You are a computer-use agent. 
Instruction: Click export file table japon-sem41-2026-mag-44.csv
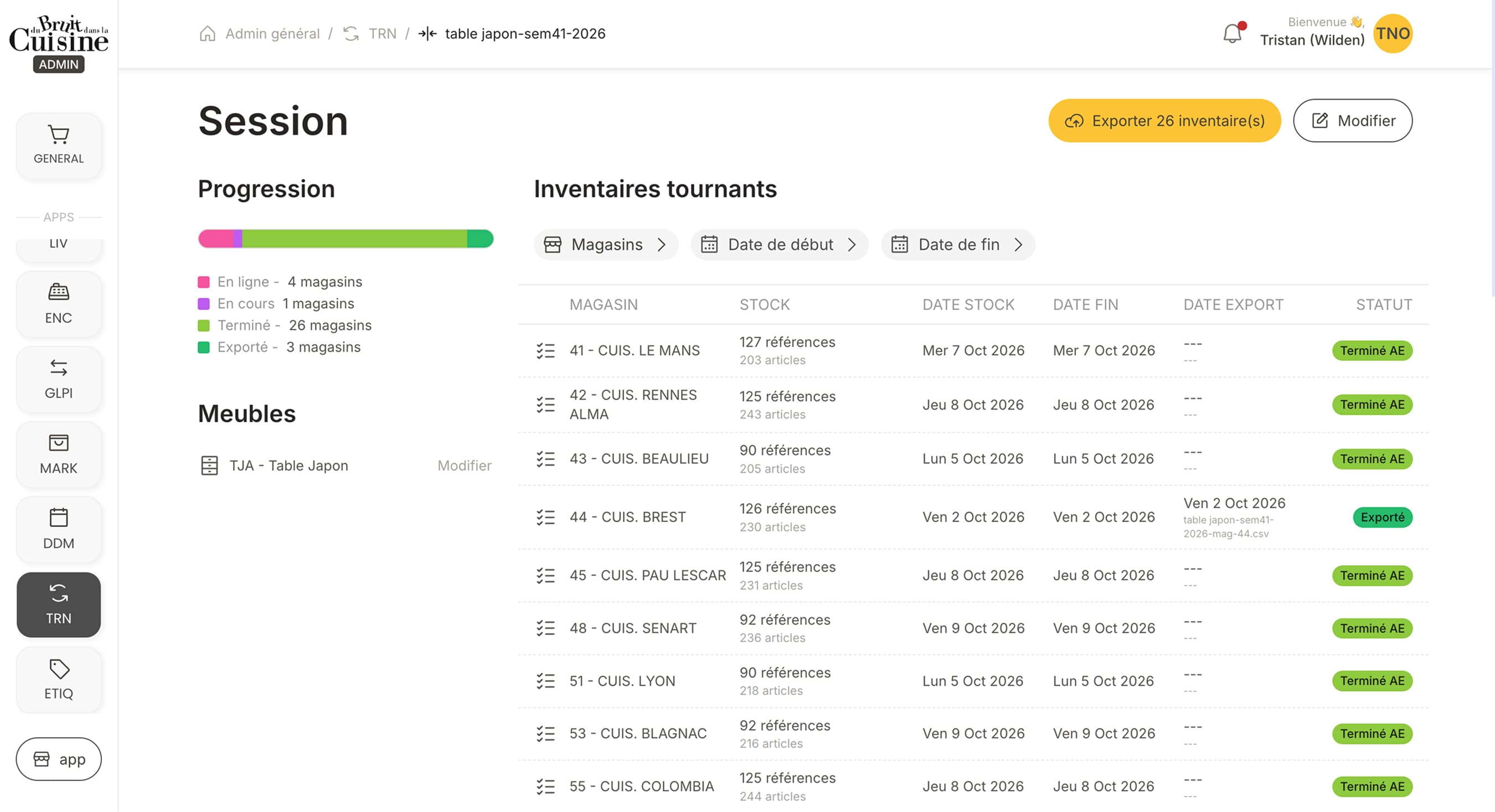[1228, 527]
